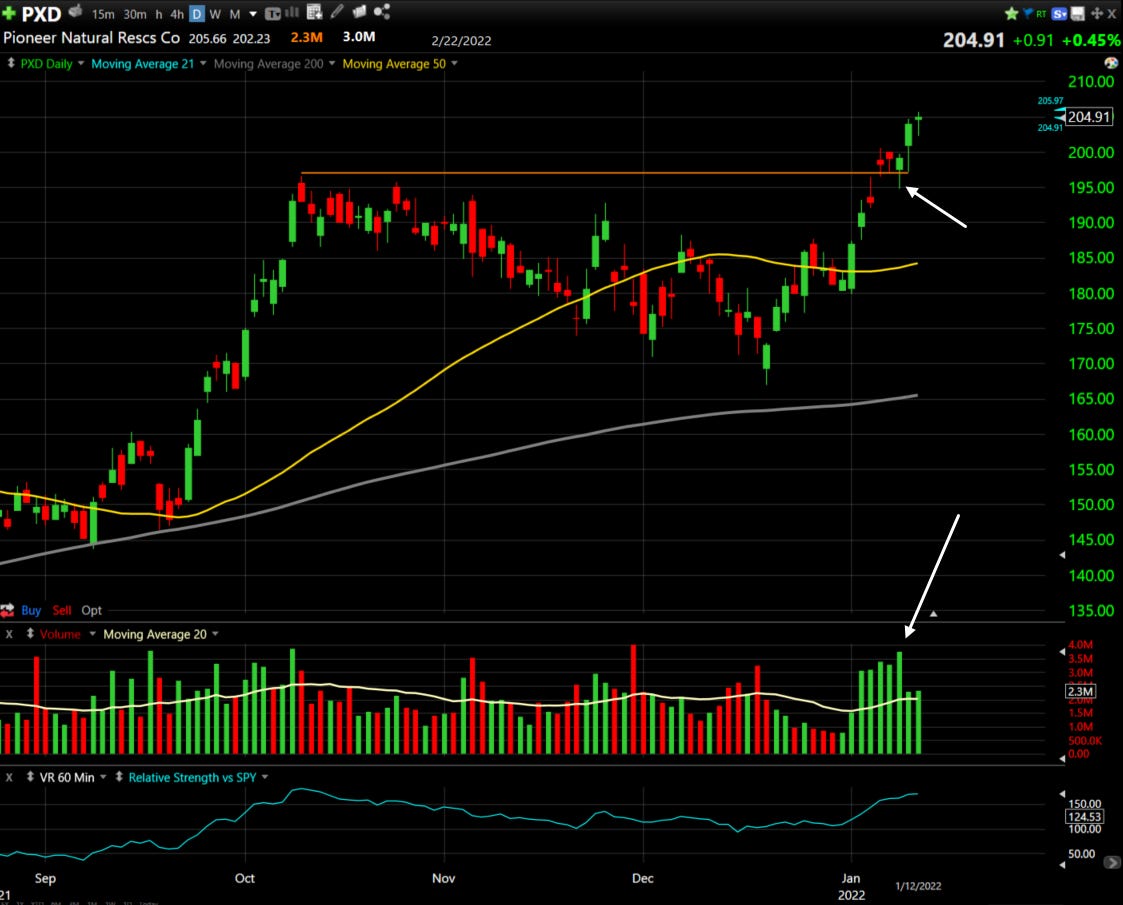Click the chart template T icon
1123x905 pixels.
pyautogui.click(x=273, y=14)
